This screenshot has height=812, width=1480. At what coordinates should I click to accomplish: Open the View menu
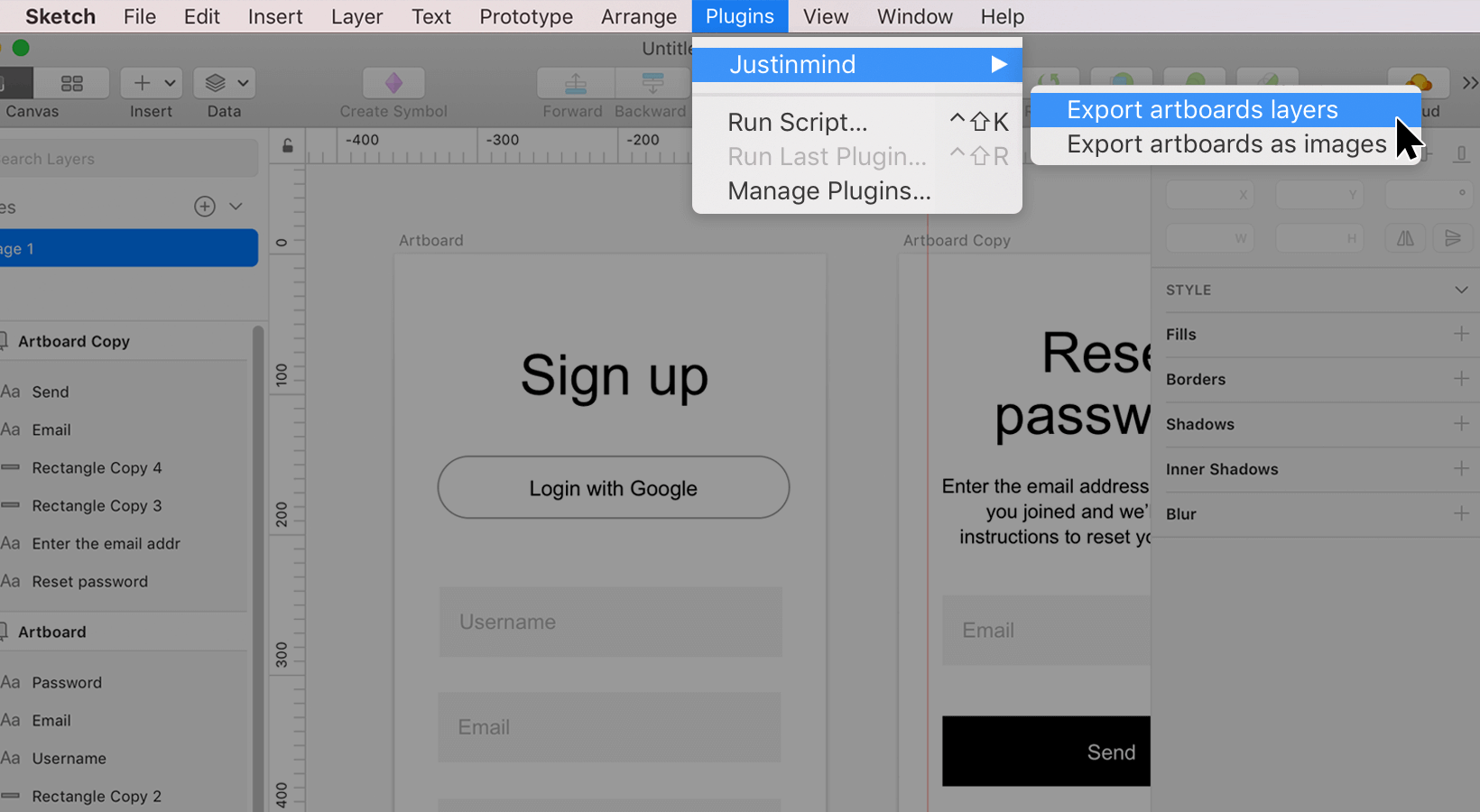pyautogui.click(x=826, y=16)
